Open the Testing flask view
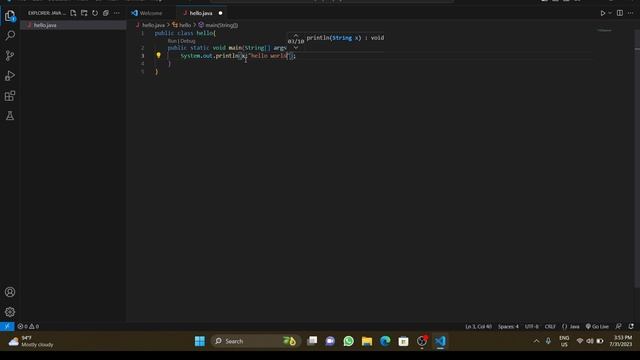This screenshot has width=640, height=360. click(x=10, y=116)
